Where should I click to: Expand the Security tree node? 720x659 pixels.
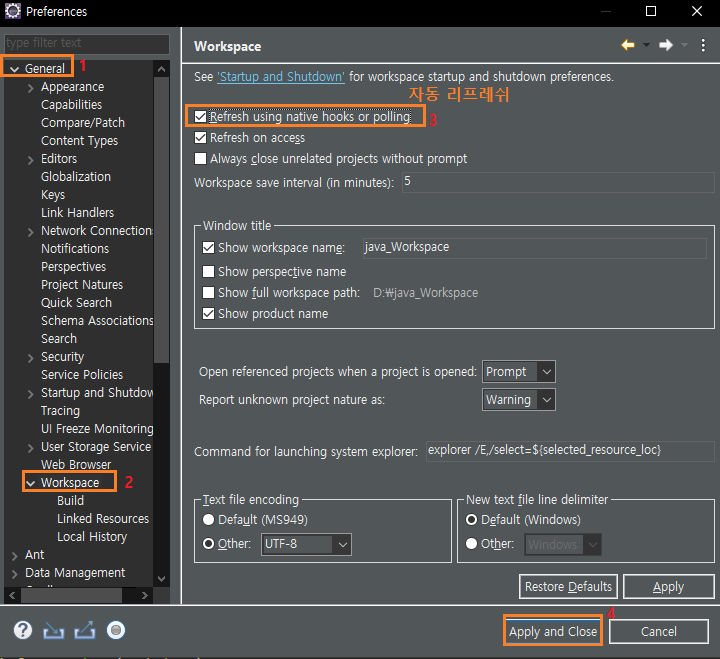pos(30,358)
